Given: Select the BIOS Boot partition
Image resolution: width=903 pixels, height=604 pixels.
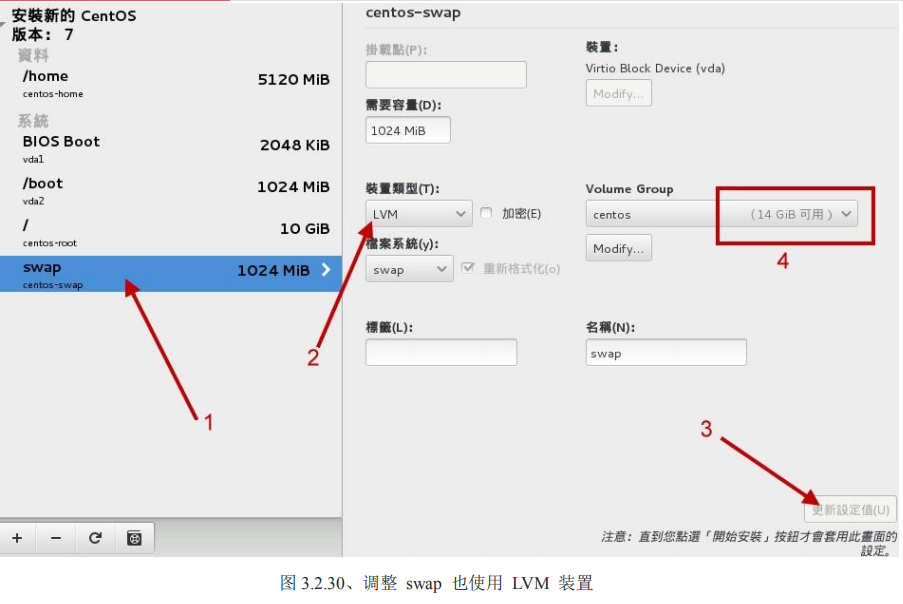Looking at the screenshot, I should pyautogui.click(x=60, y=141).
